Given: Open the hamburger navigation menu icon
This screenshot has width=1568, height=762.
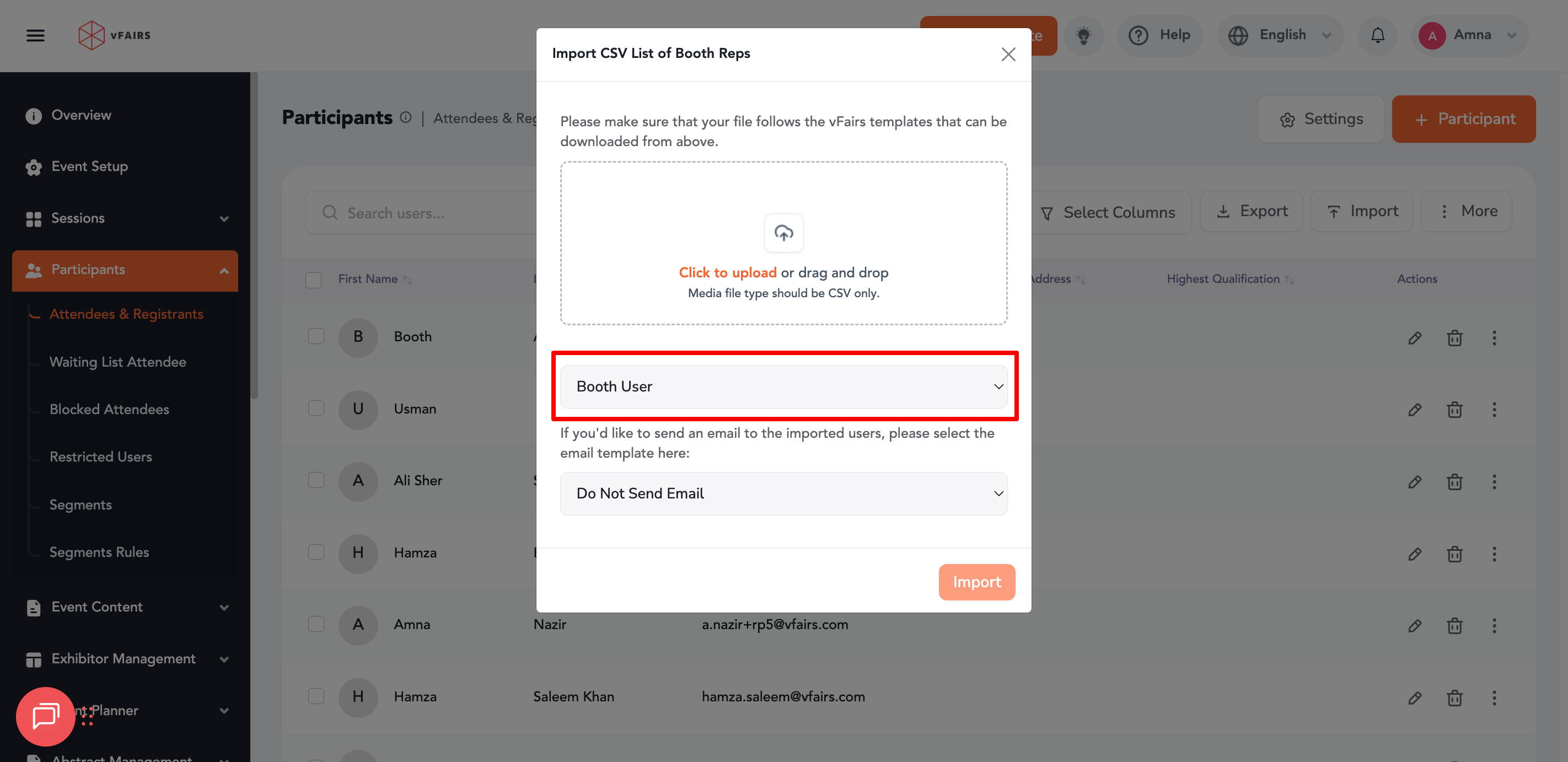Looking at the screenshot, I should [x=35, y=35].
